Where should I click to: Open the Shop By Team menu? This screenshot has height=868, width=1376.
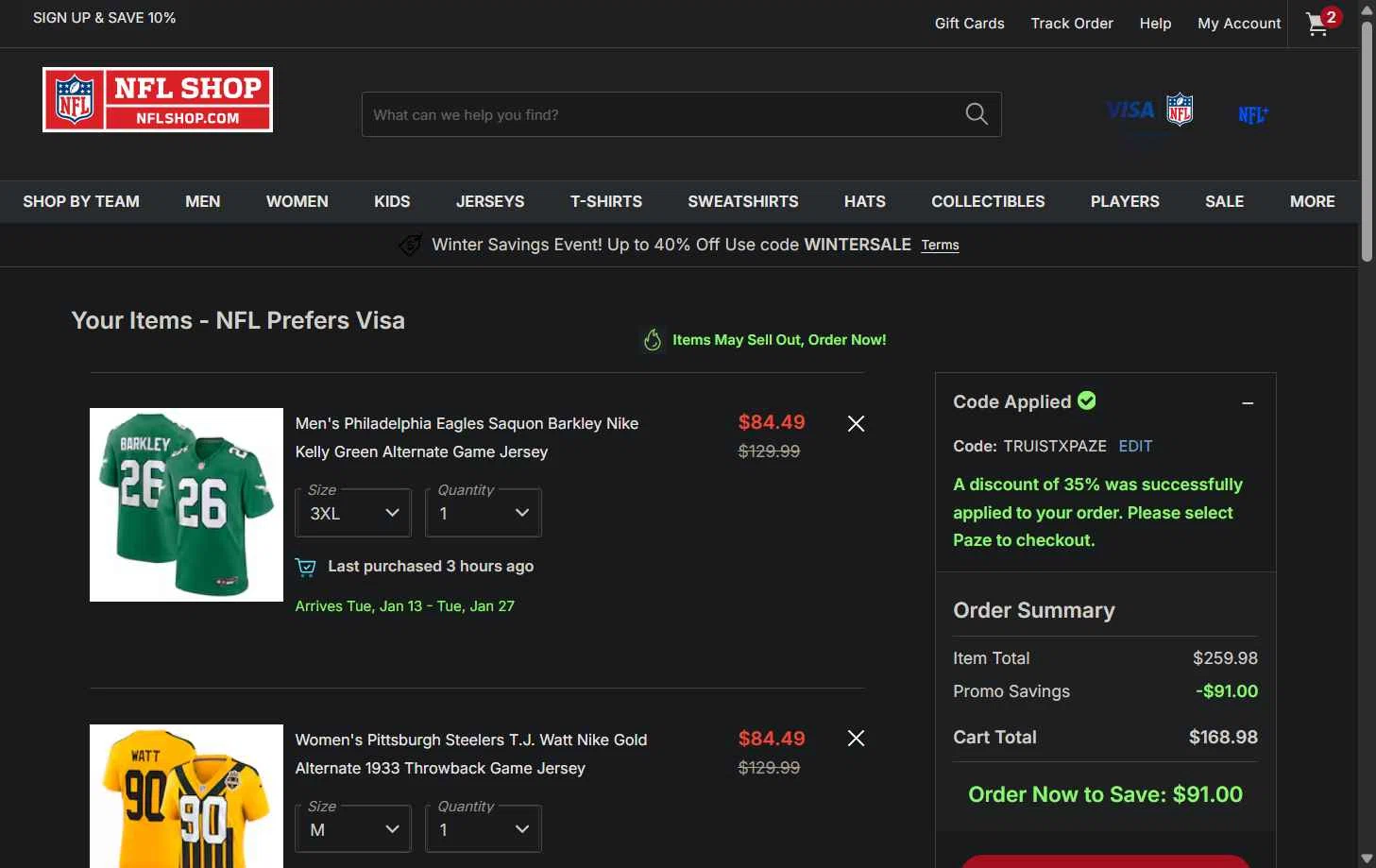point(81,202)
